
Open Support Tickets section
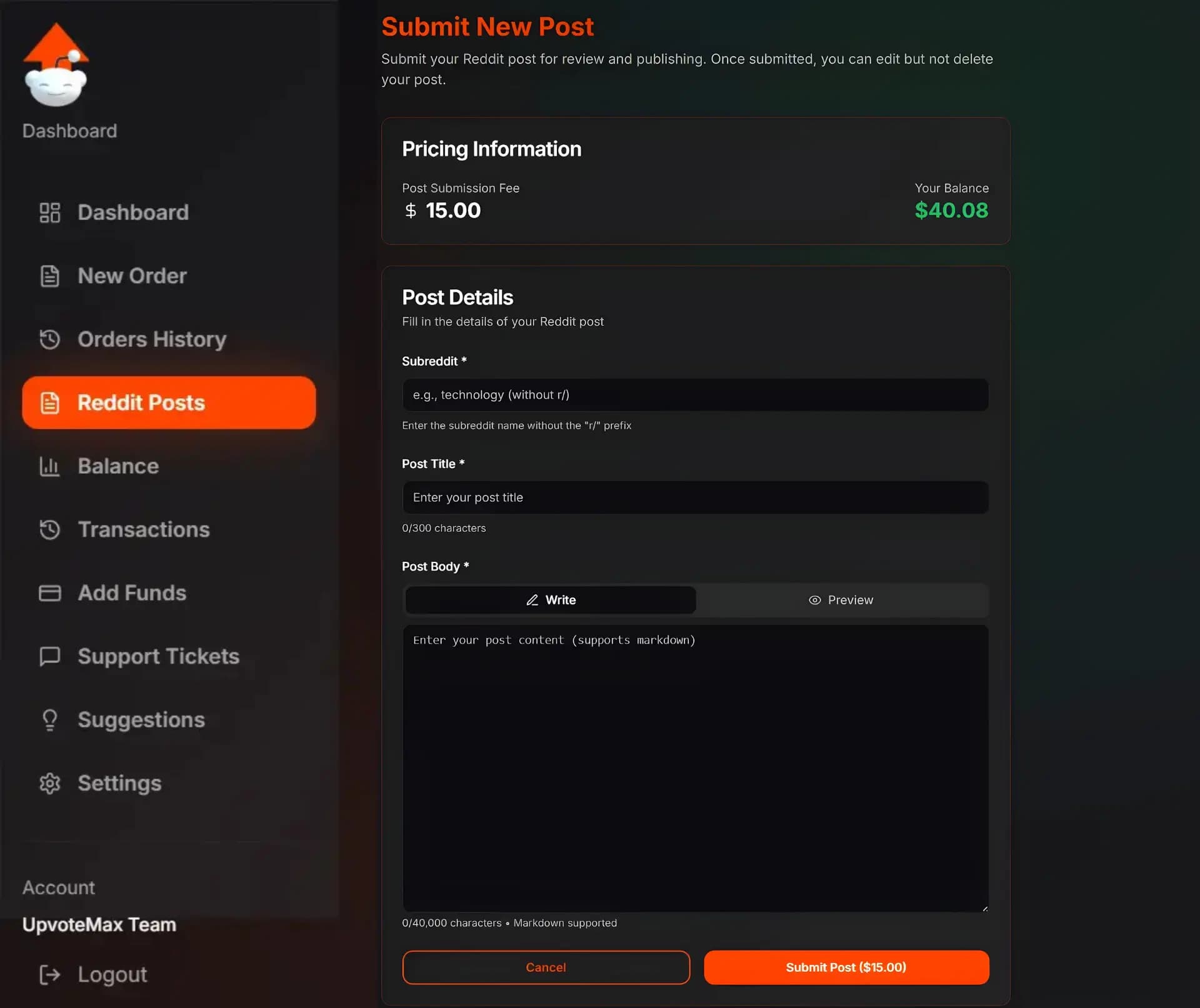coord(169,656)
